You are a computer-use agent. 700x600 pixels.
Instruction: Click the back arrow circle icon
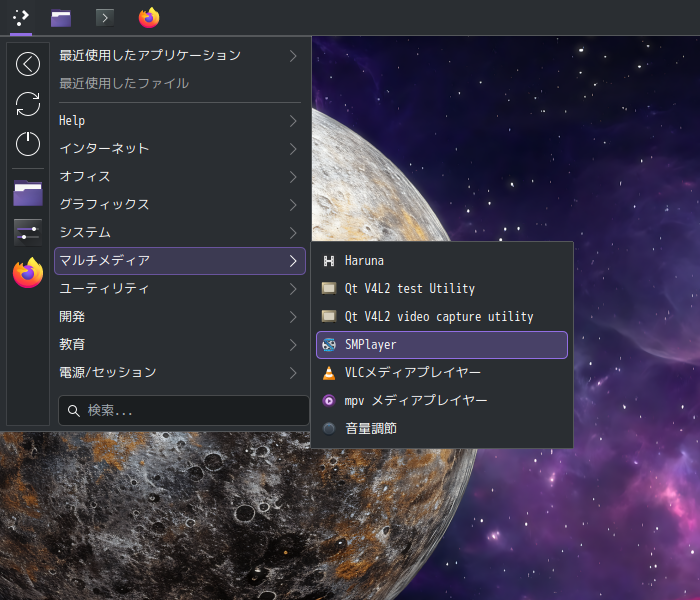[28, 64]
